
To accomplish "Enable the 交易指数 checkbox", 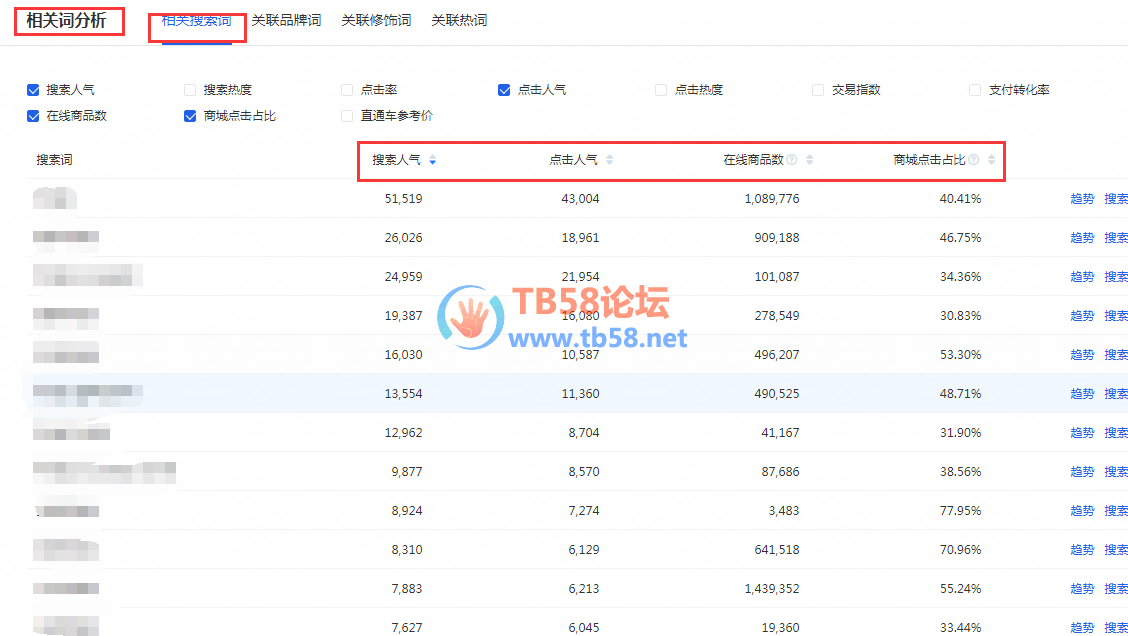I will [x=819, y=90].
